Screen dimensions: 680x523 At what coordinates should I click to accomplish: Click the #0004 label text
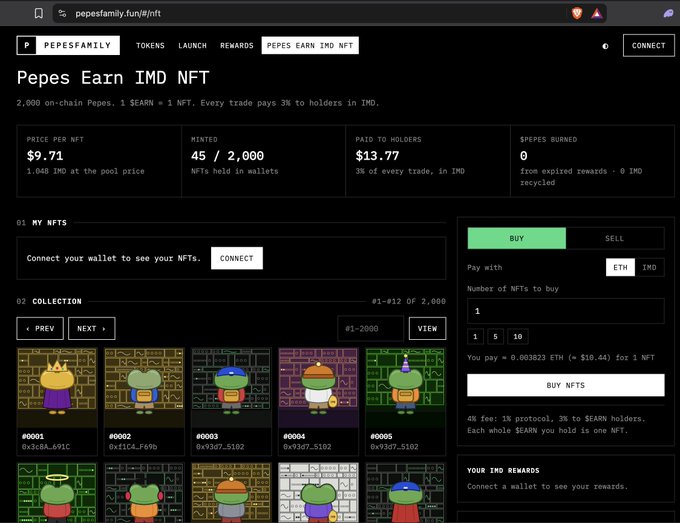tap(294, 436)
